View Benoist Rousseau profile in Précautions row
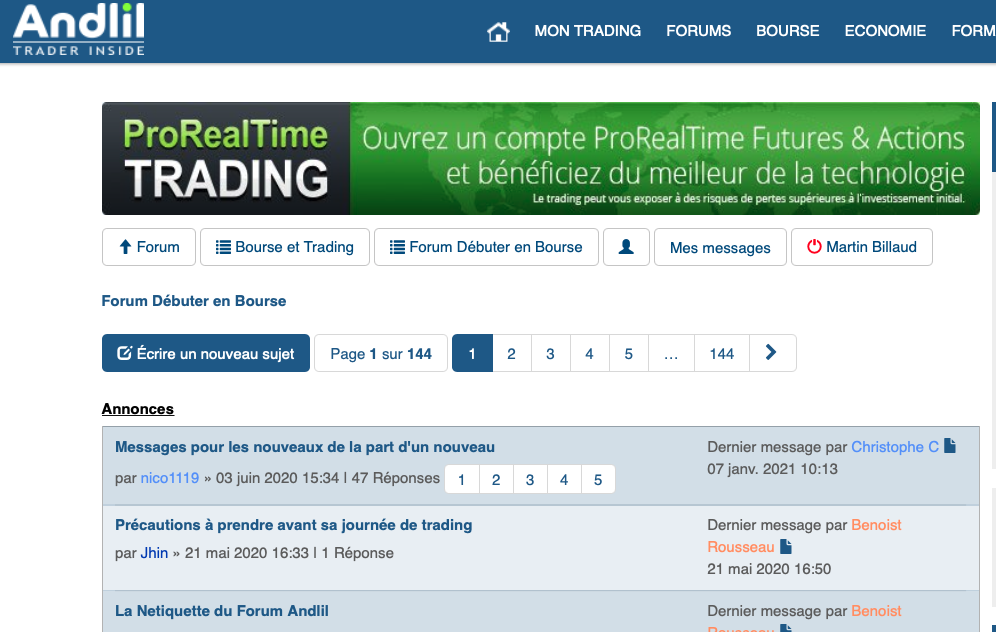This screenshot has height=632, width=996. (805, 536)
